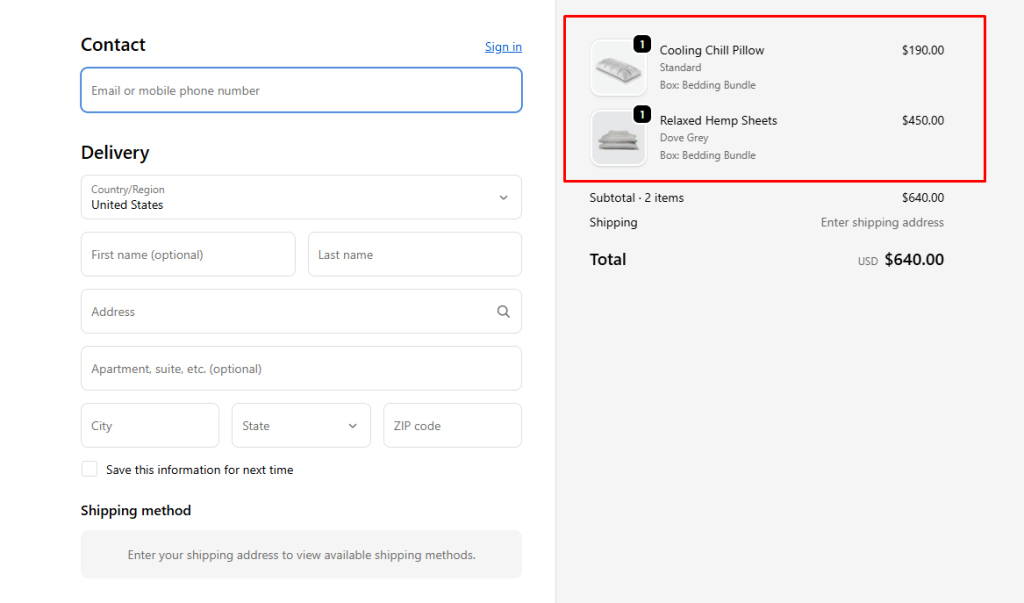This screenshot has height=603, width=1024.
Task: Focus the City text field
Action: tap(149, 426)
